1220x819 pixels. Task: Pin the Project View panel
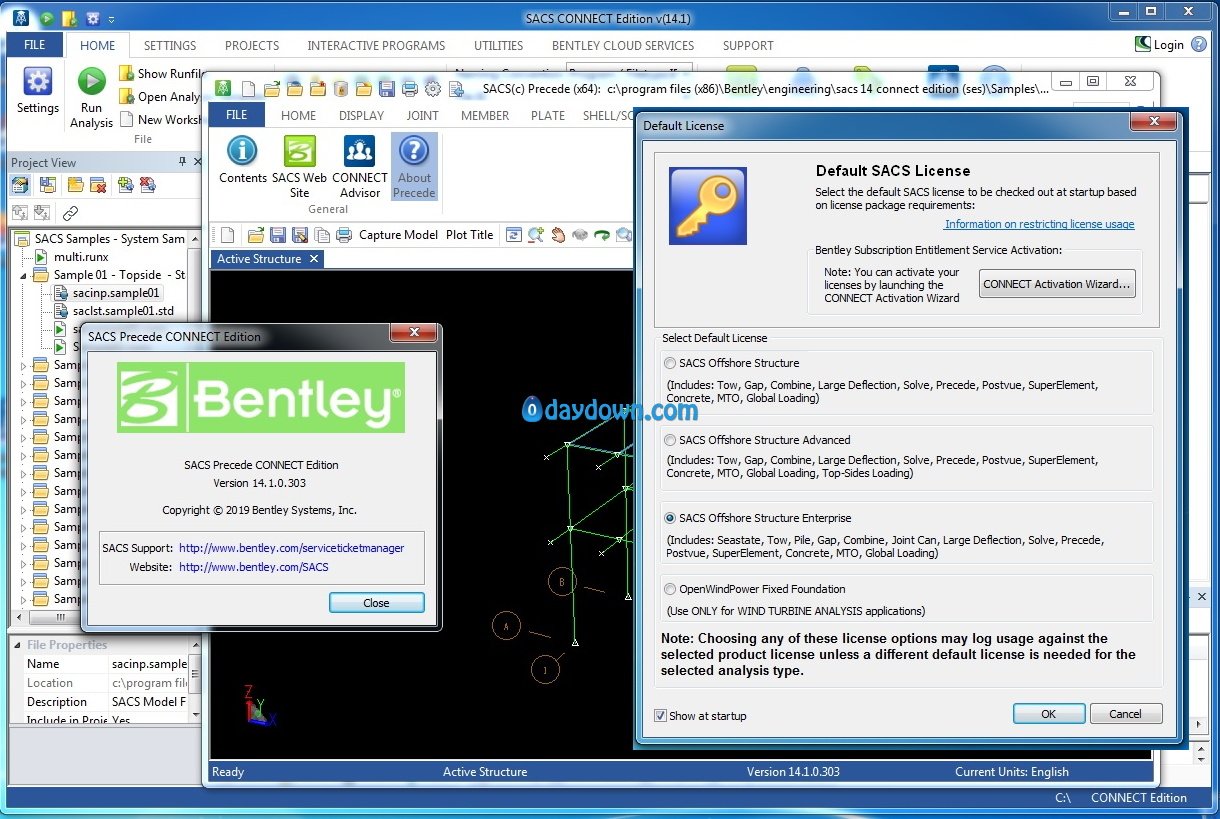pos(182,162)
